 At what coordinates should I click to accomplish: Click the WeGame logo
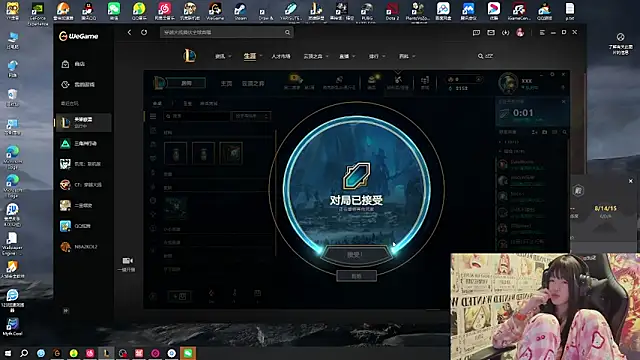[x=79, y=36]
